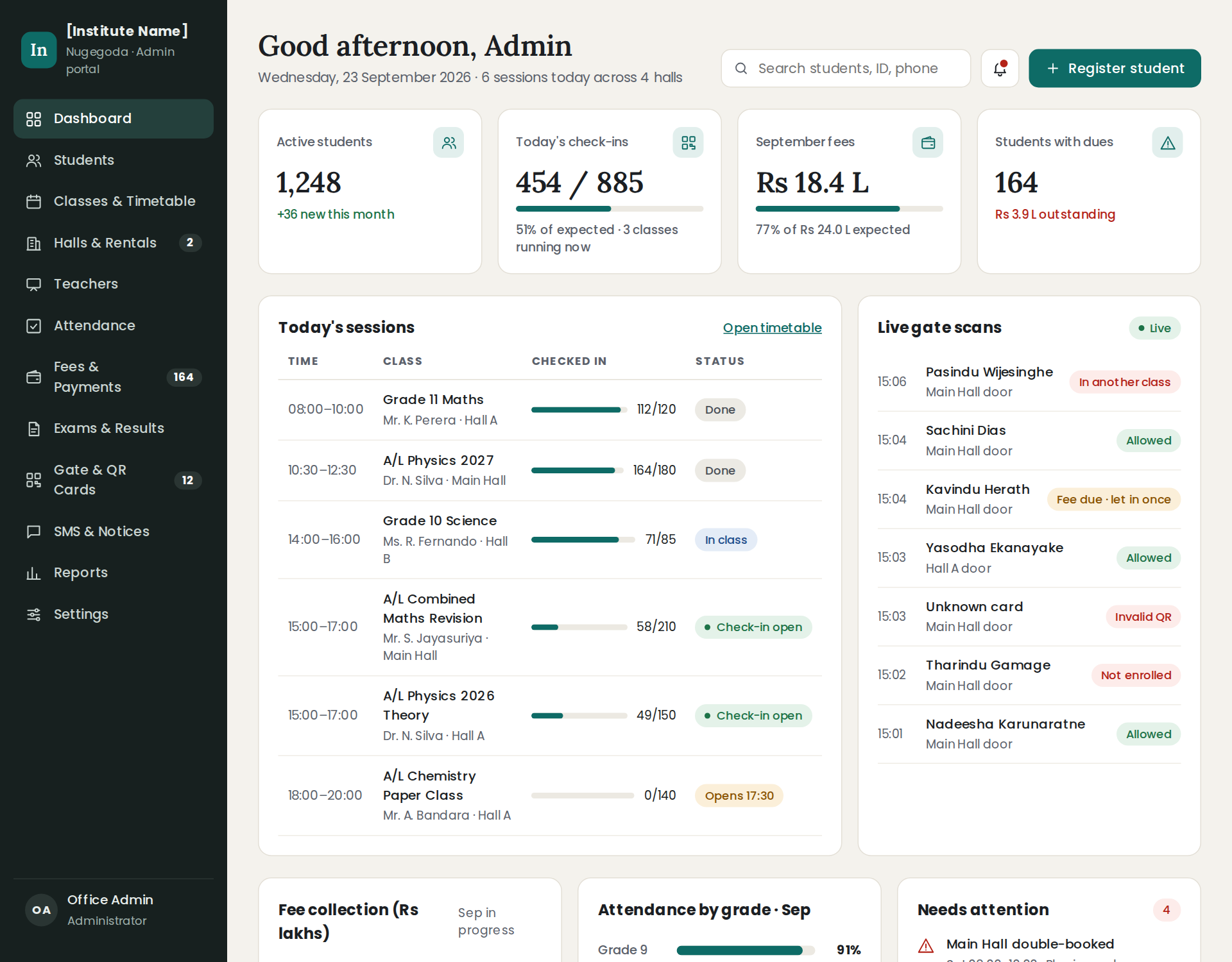Click the Today's check-ins progress bar

click(x=609, y=209)
